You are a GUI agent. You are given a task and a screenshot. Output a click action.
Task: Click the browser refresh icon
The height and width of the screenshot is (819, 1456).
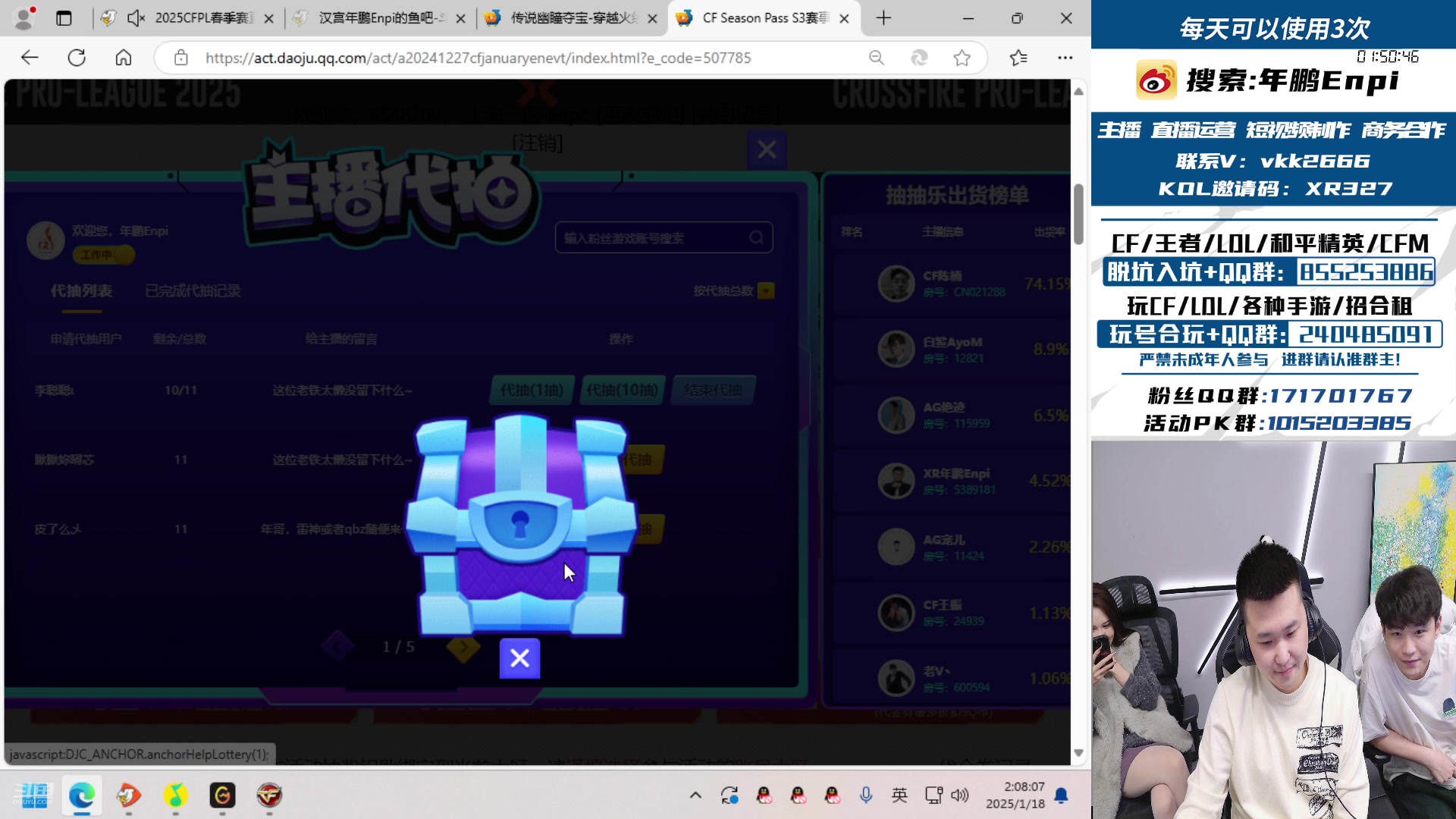pos(77,58)
